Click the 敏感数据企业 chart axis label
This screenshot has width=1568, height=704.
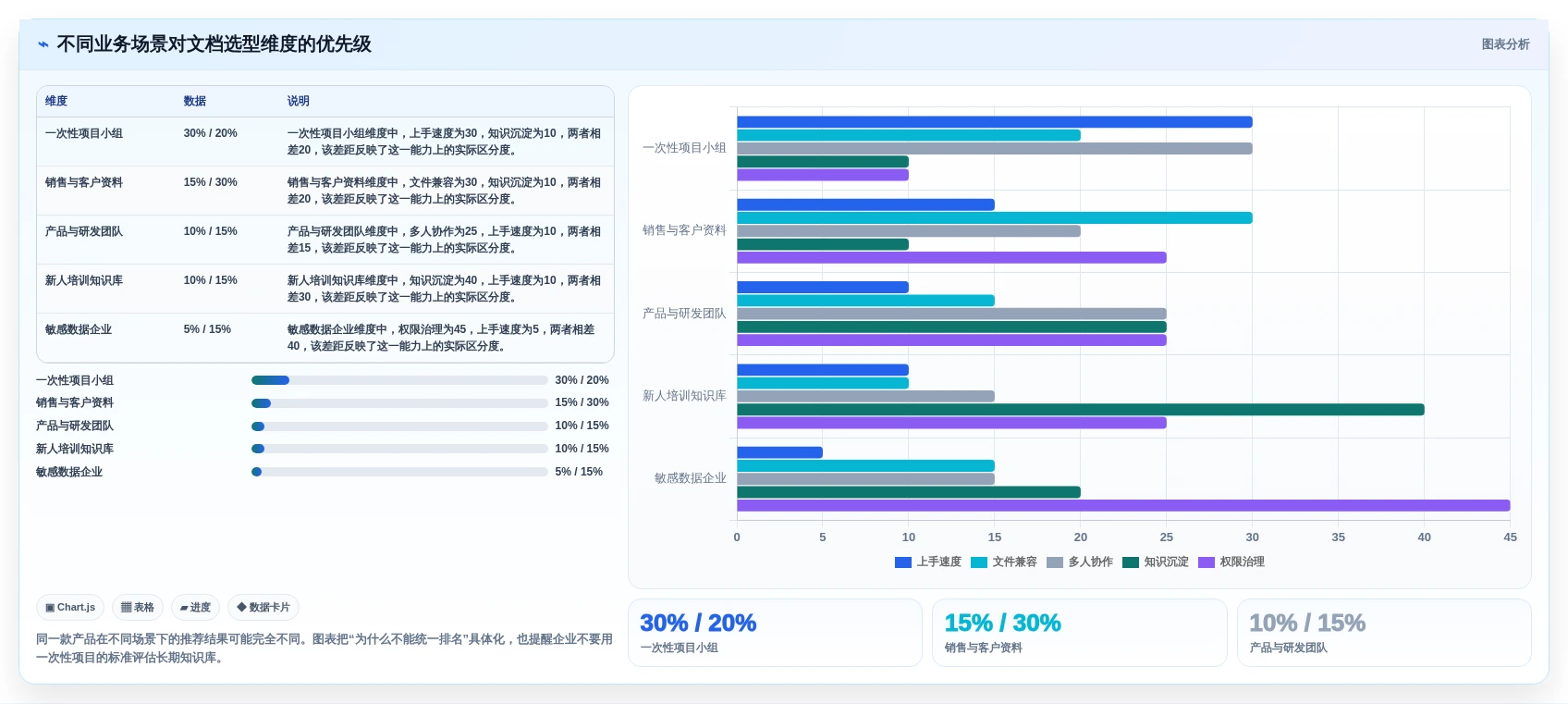pos(691,478)
